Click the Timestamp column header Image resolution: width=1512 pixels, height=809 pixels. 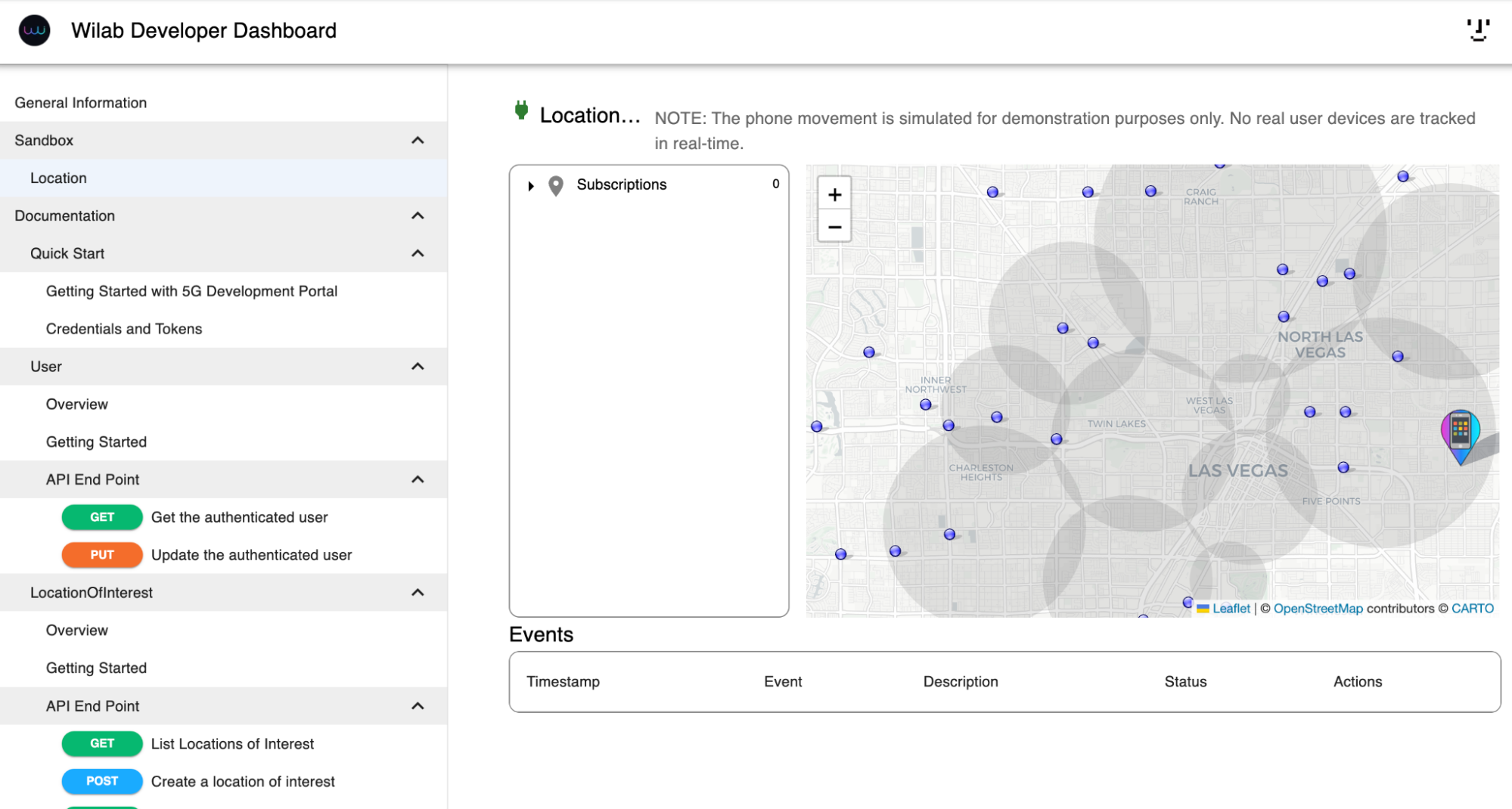click(563, 682)
